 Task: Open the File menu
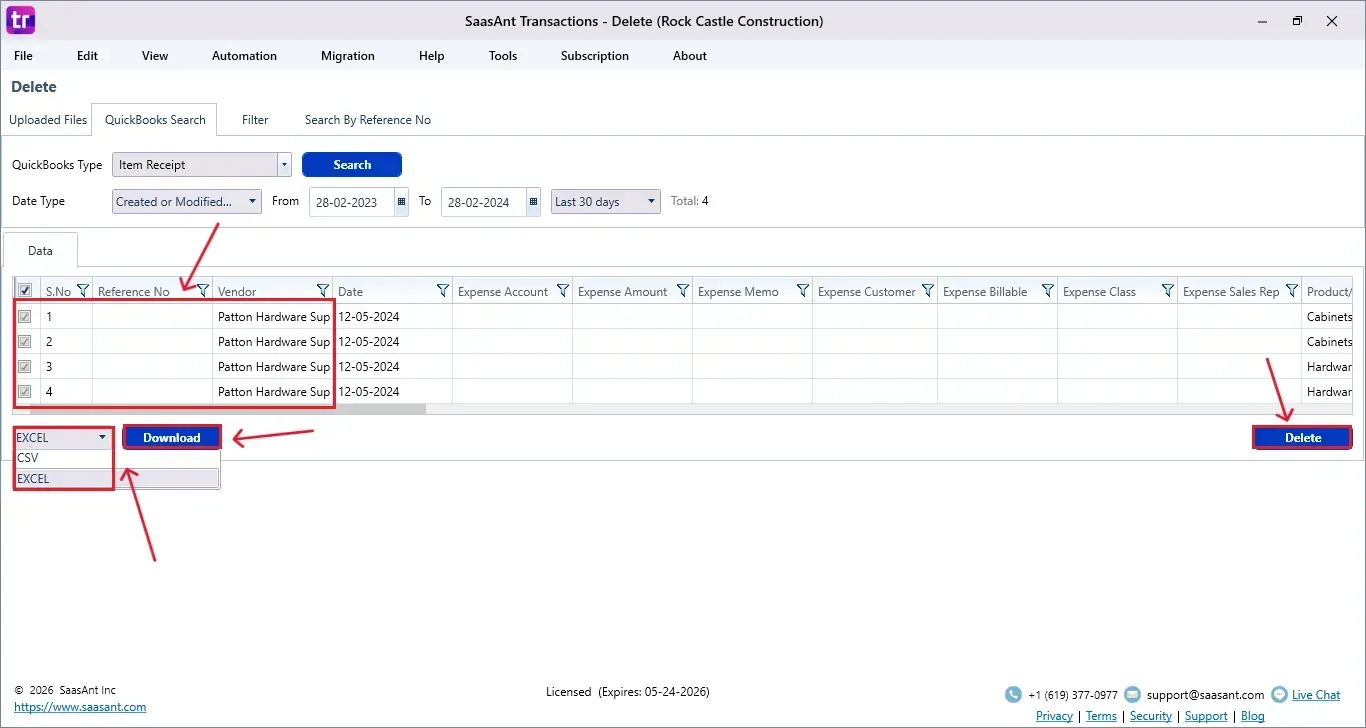(23, 56)
